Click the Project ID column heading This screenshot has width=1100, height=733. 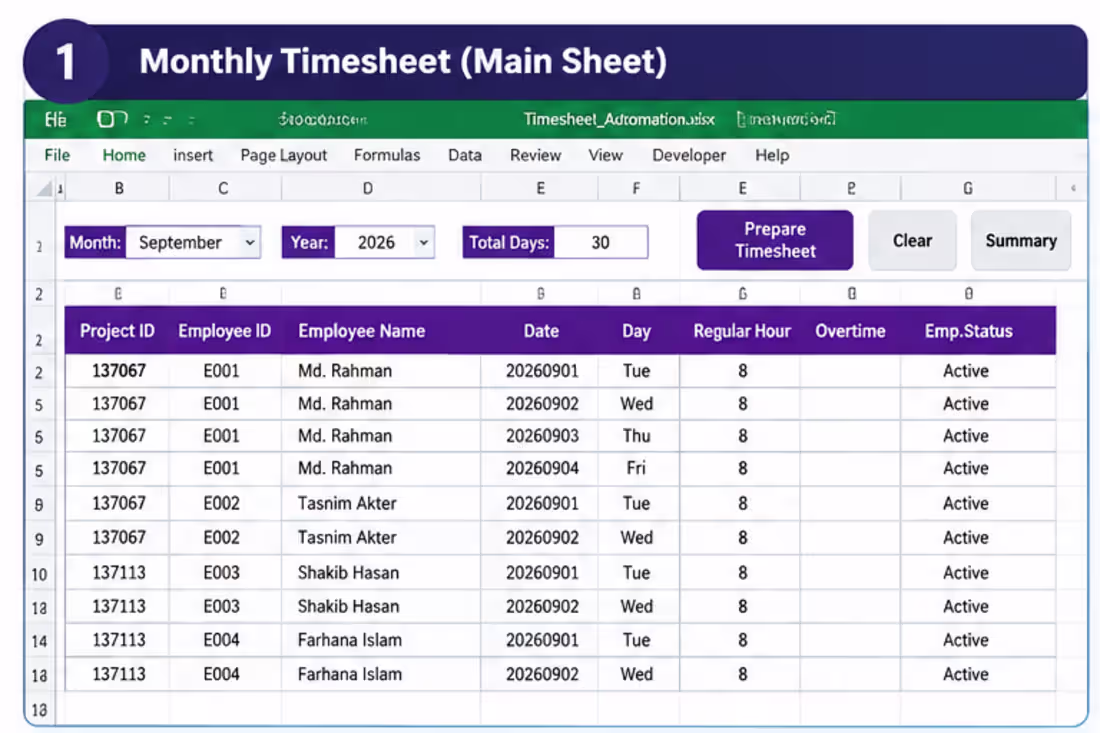117,331
